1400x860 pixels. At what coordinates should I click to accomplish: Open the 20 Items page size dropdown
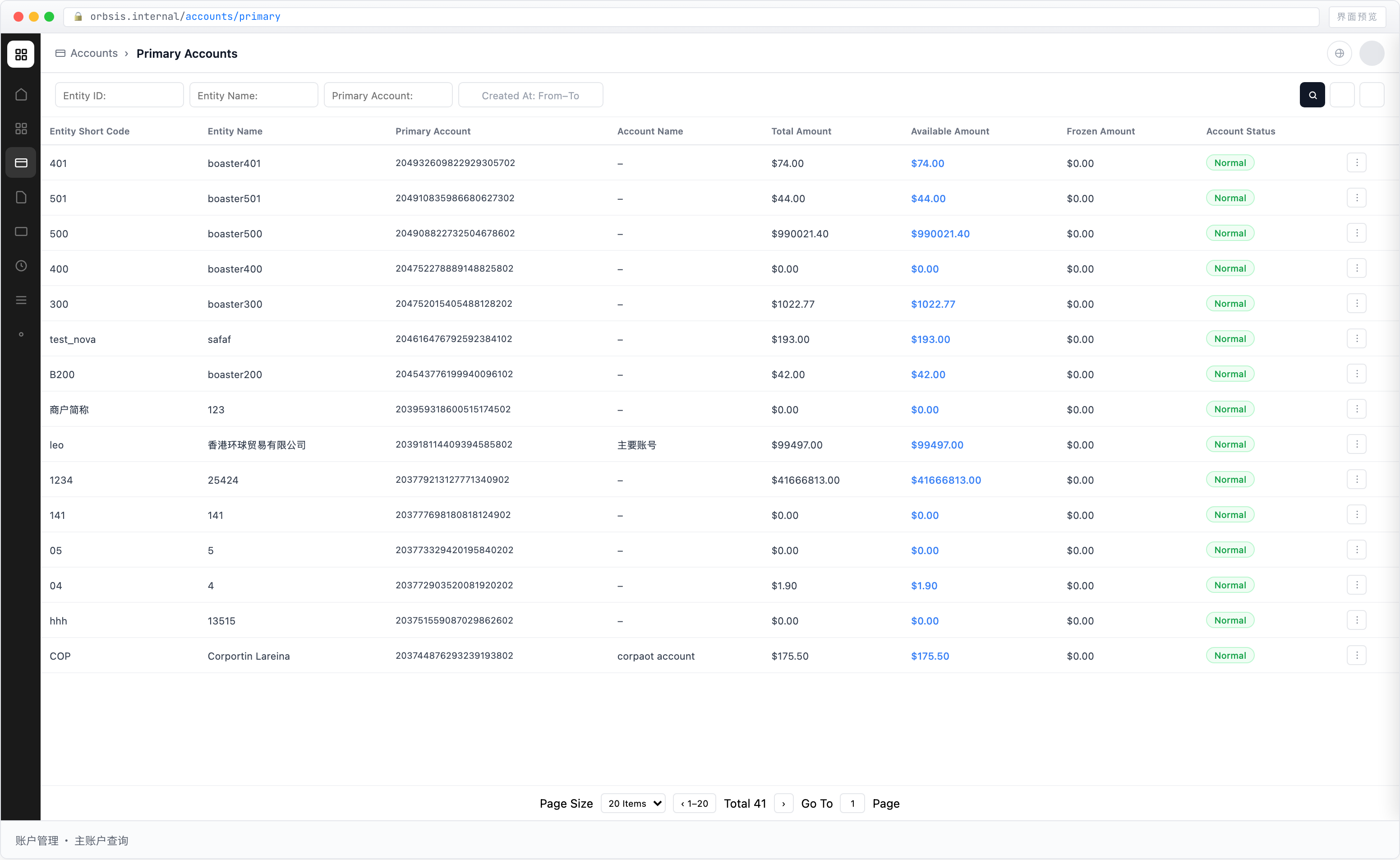coord(633,804)
